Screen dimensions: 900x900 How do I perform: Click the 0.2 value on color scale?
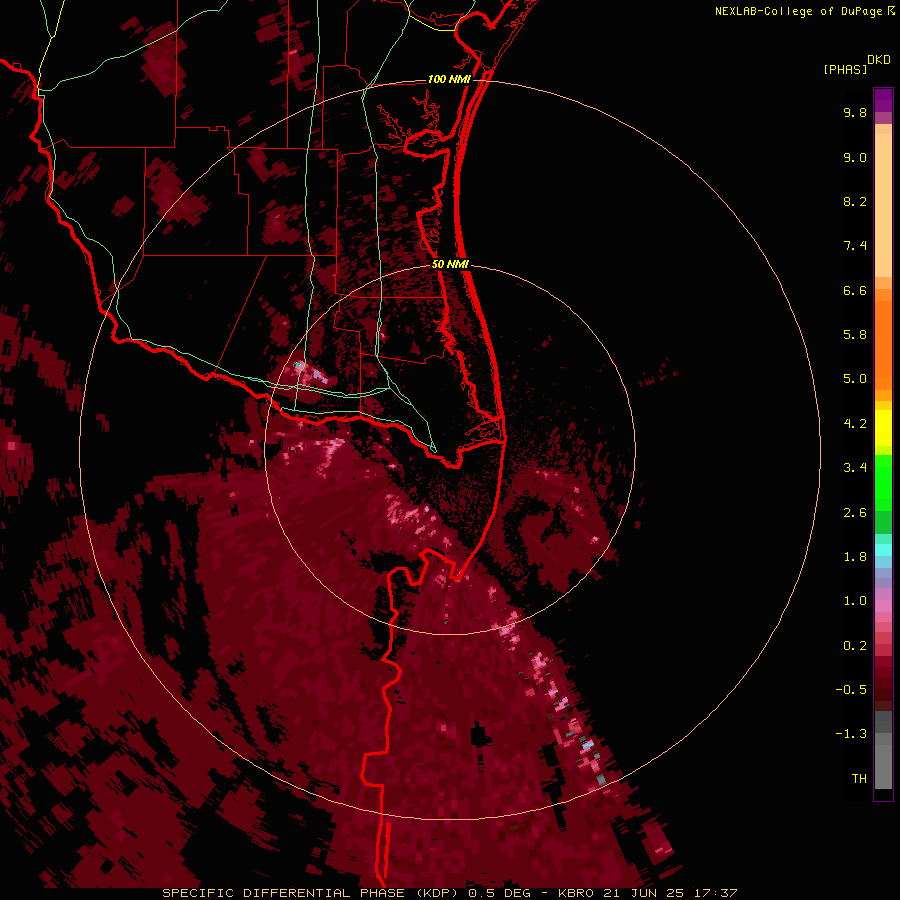[x=855, y=646]
